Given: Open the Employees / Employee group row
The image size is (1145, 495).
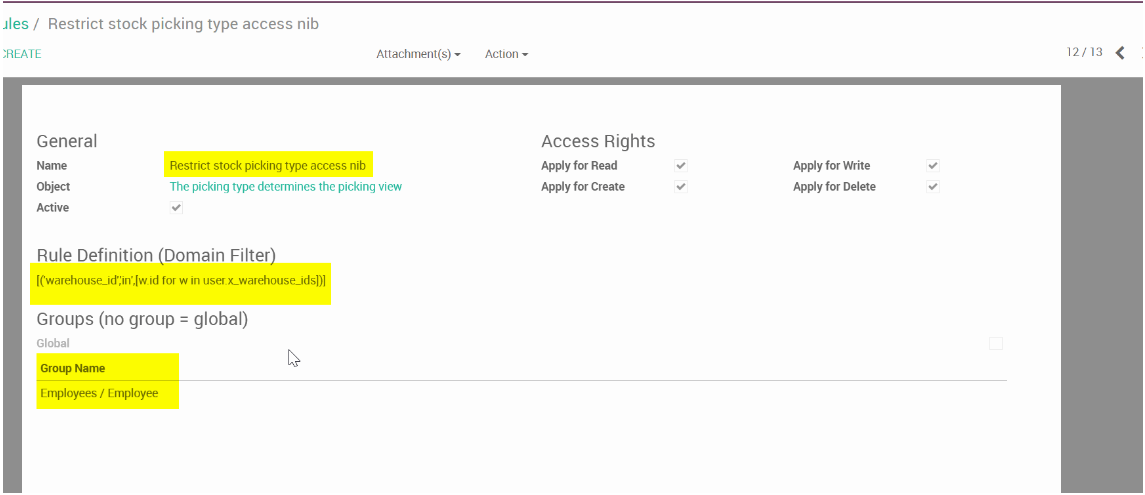Looking at the screenshot, I should click(x=99, y=394).
